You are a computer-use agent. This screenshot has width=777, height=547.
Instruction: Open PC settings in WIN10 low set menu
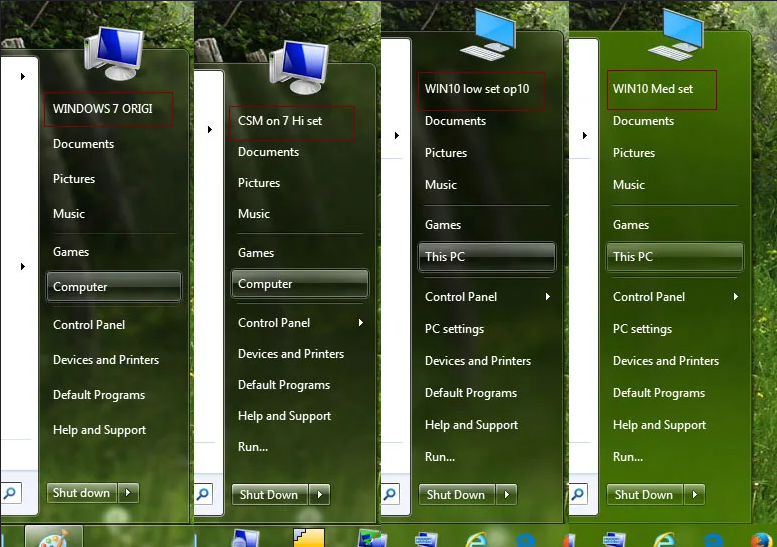coord(454,329)
